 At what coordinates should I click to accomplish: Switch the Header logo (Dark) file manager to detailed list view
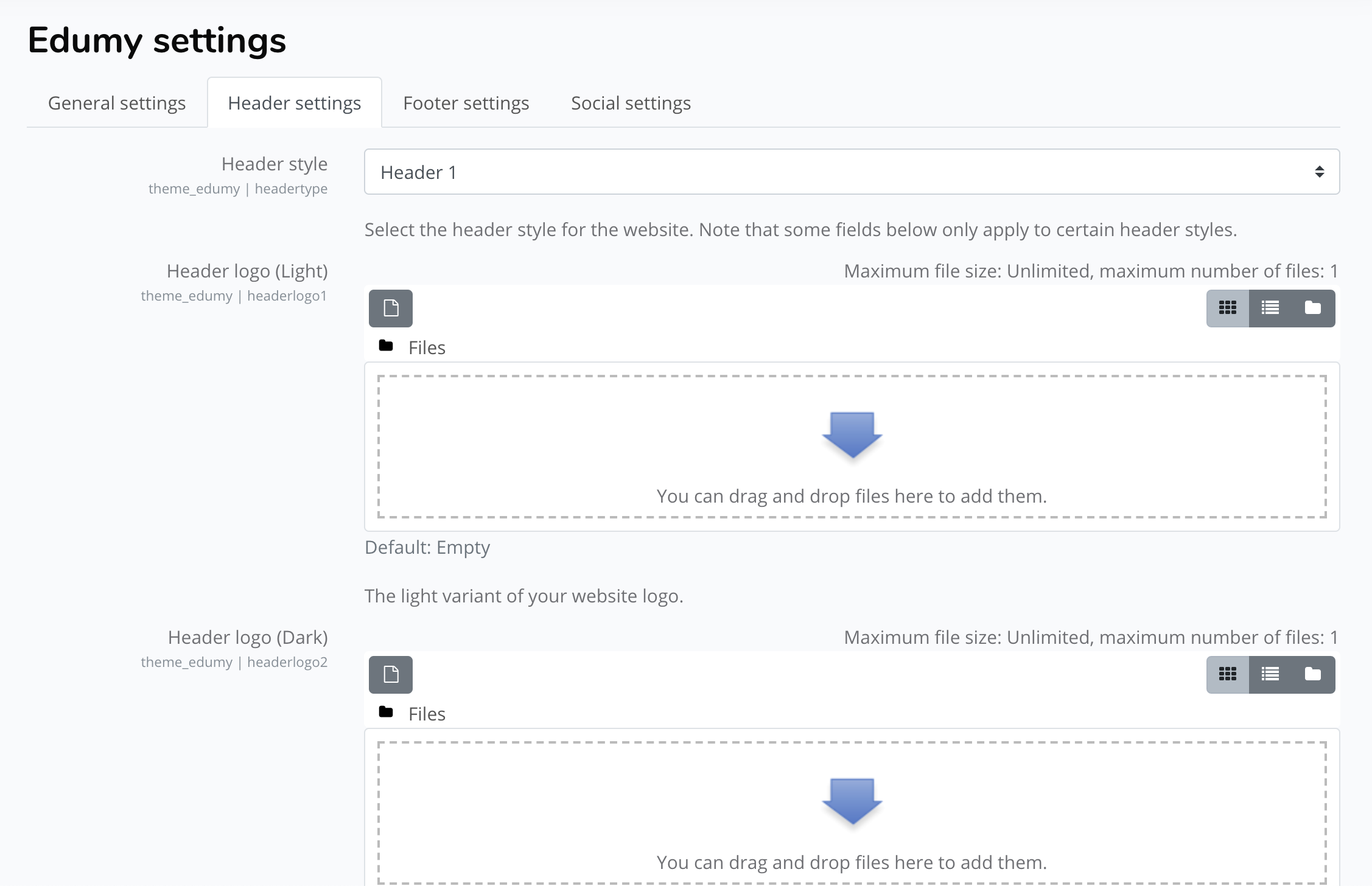1270,675
